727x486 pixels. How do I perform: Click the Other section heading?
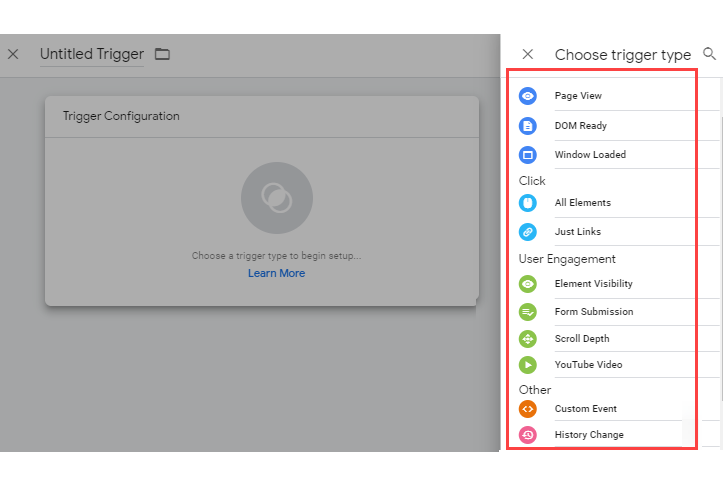tap(535, 390)
